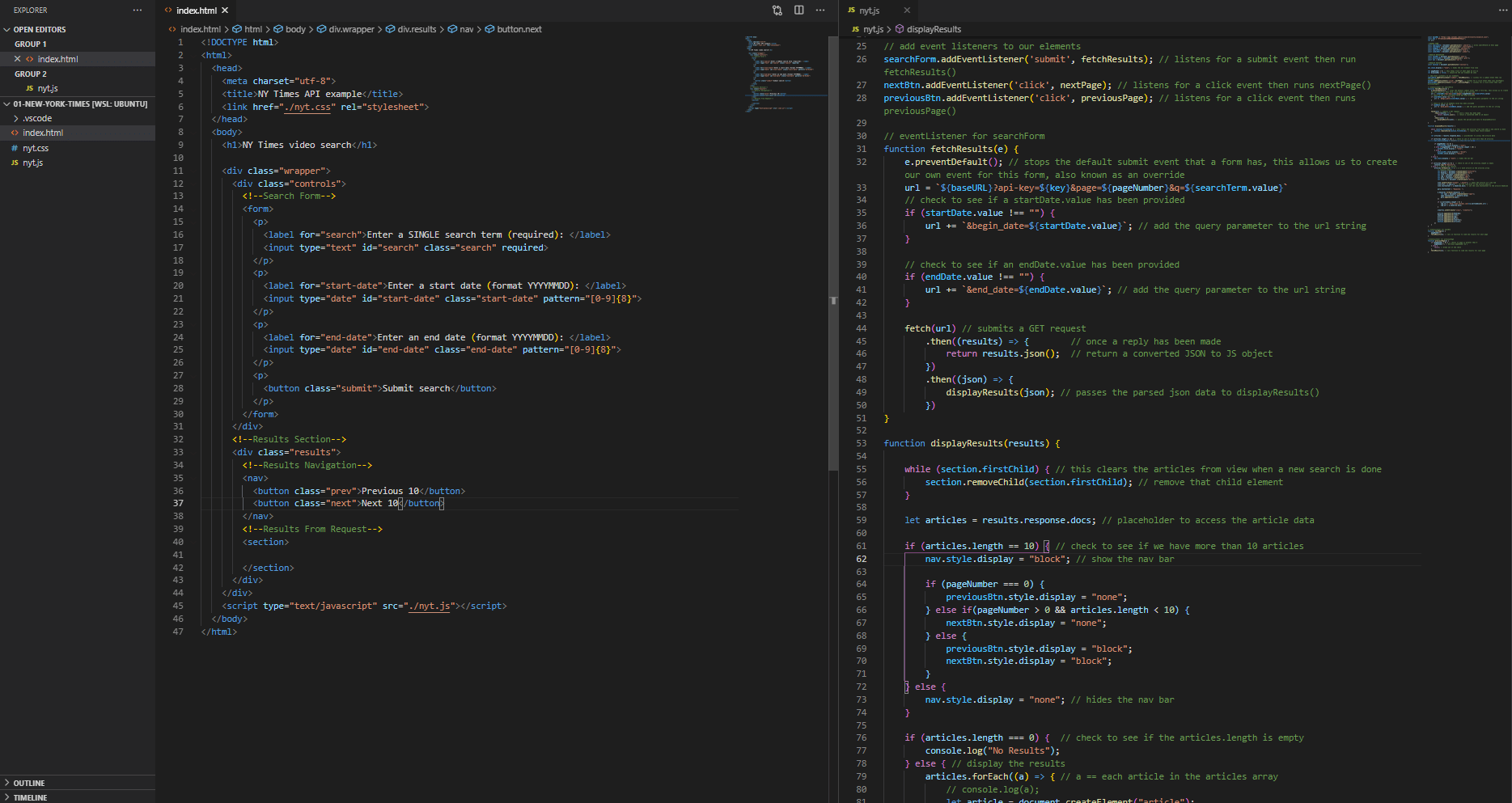Open left editor group's More Actions menu
1512x803 pixels.
tap(820, 11)
